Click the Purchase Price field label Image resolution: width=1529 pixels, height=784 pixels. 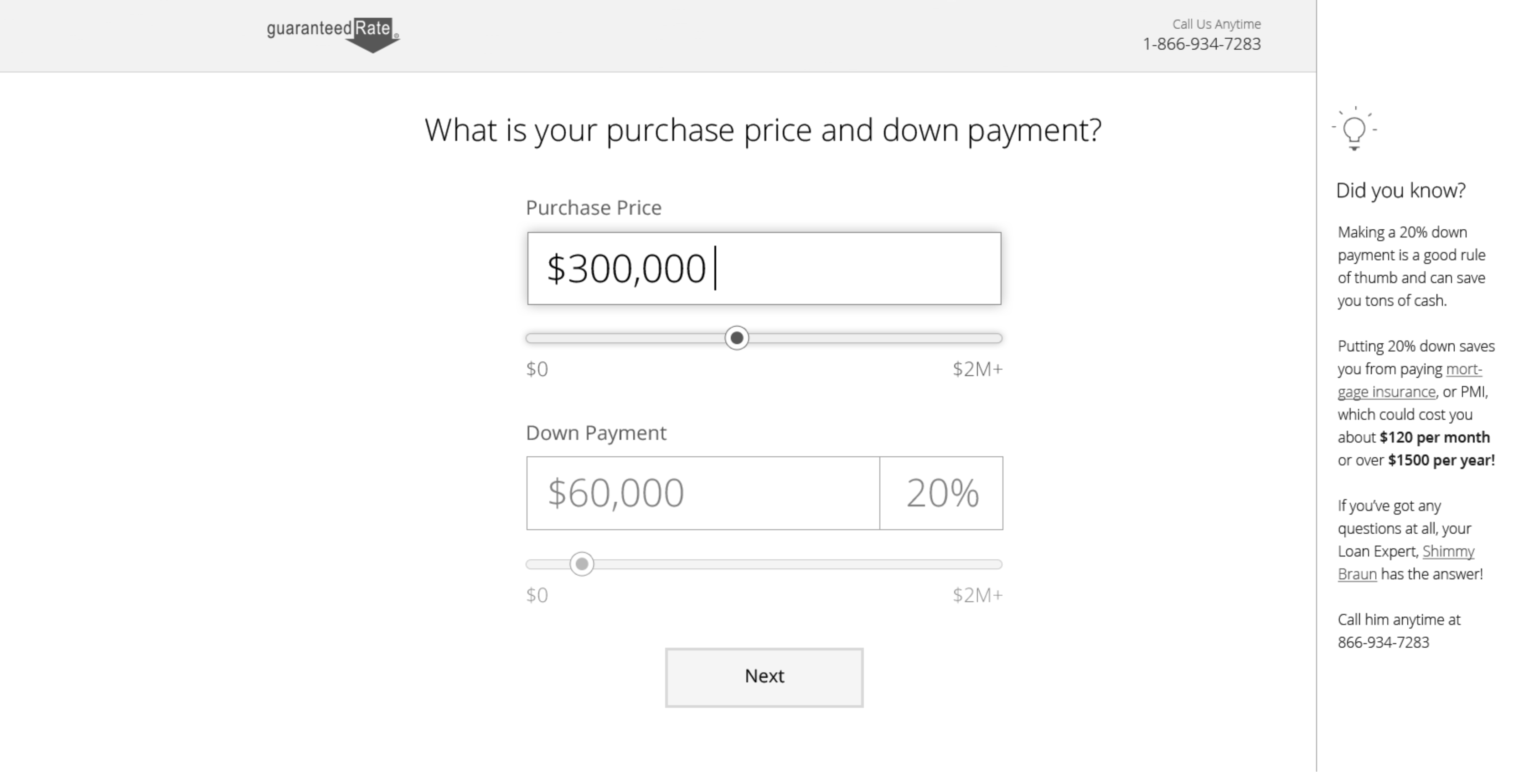(594, 208)
